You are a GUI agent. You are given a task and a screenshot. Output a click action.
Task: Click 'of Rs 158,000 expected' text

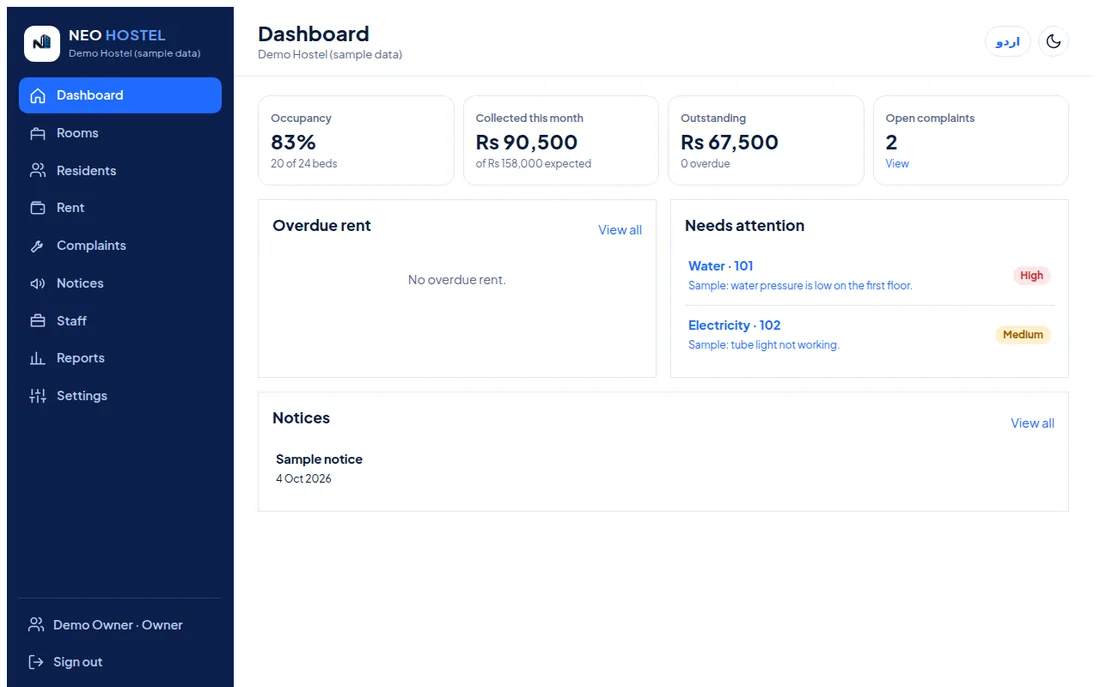(x=533, y=164)
